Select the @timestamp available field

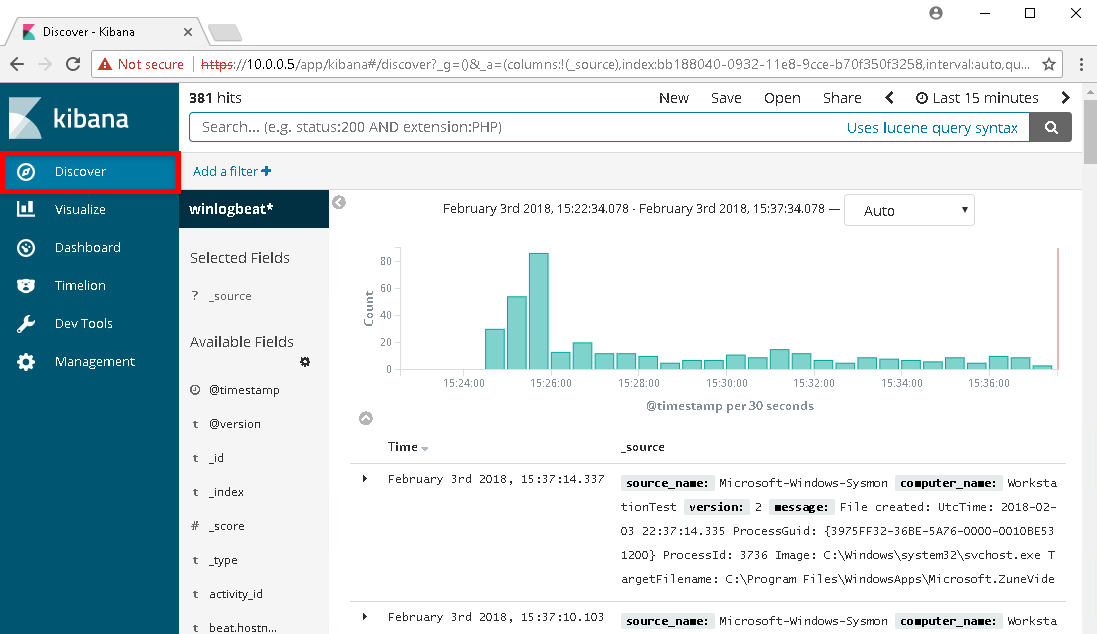(x=244, y=390)
